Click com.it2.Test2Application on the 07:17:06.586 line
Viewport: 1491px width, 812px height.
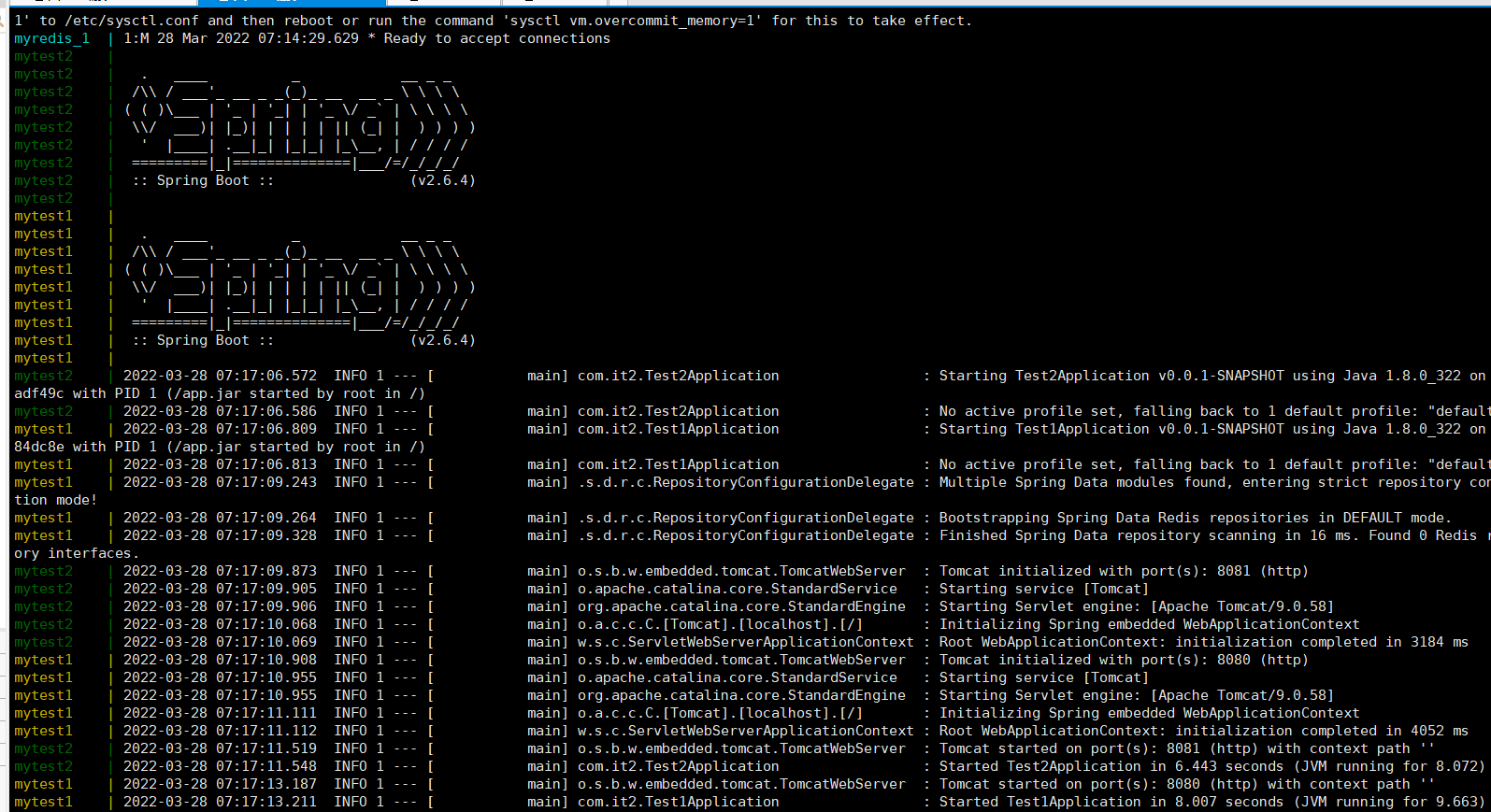679,411
